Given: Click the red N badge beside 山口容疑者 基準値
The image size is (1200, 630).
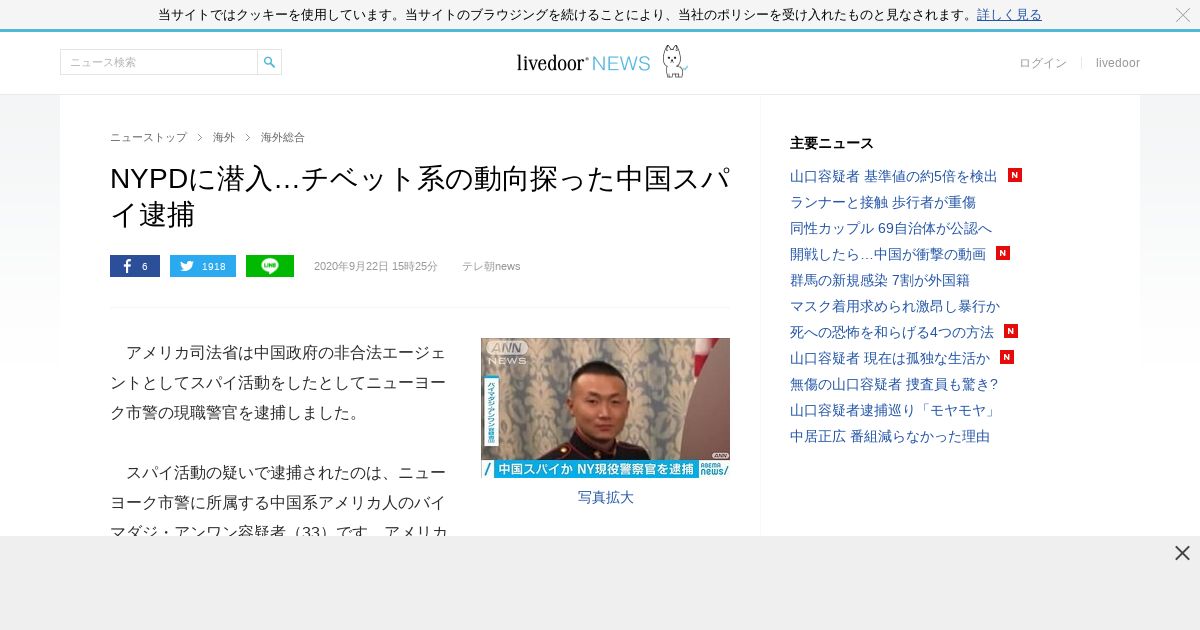Looking at the screenshot, I should click(1015, 175).
